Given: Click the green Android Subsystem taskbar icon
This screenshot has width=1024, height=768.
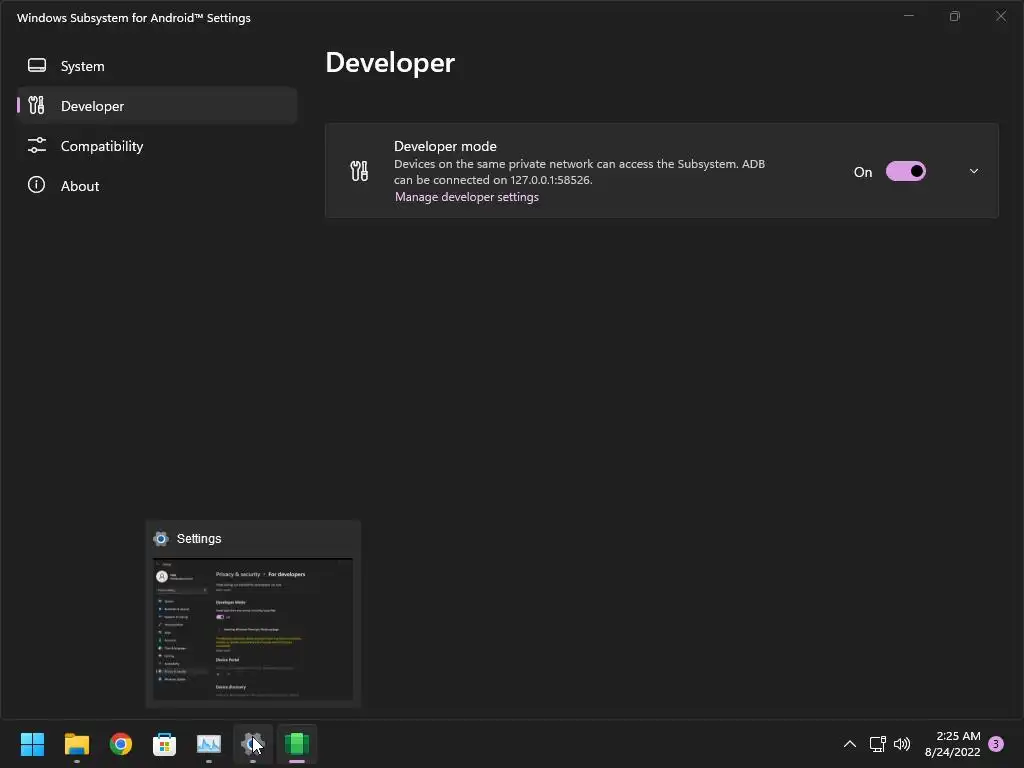Looking at the screenshot, I should 297,744.
